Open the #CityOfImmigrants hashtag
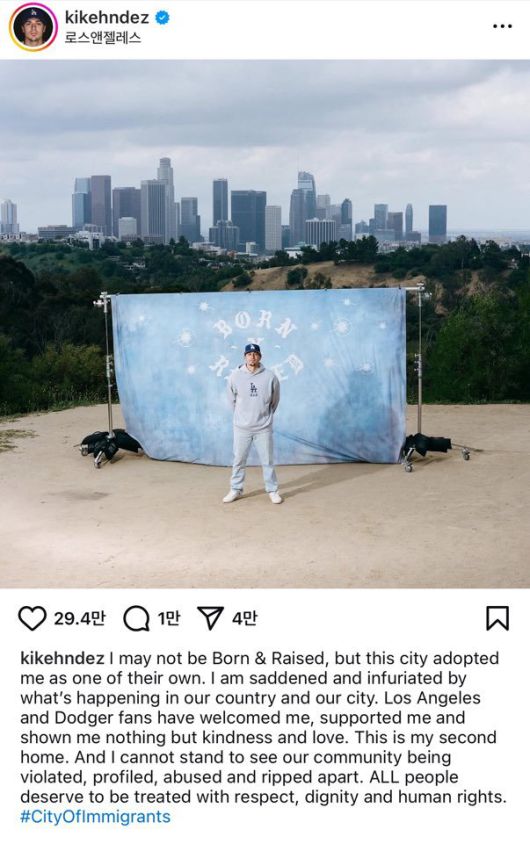The image size is (530, 844). 95,817
